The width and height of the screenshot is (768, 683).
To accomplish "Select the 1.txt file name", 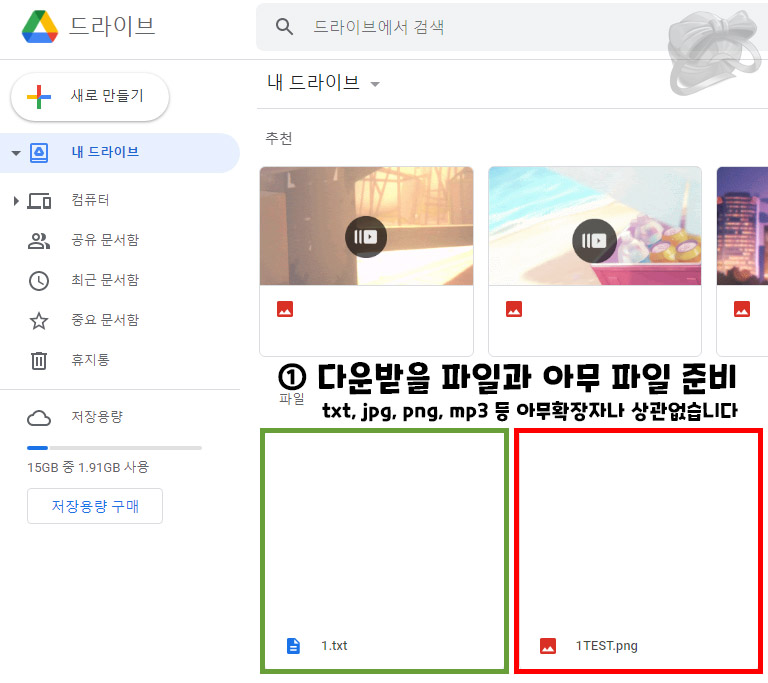I will click(x=334, y=646).
